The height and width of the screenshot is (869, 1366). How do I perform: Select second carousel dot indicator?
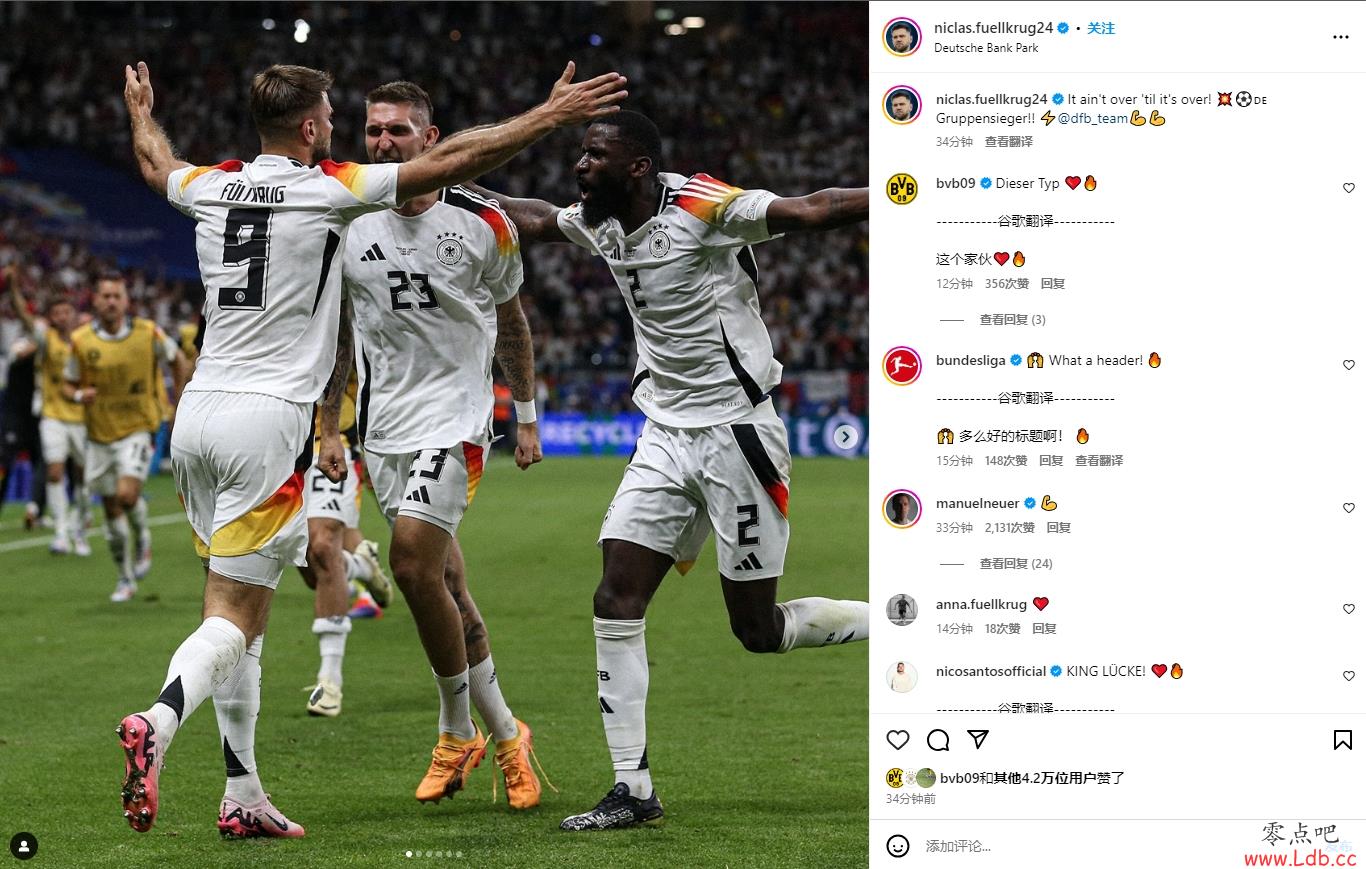420,854
